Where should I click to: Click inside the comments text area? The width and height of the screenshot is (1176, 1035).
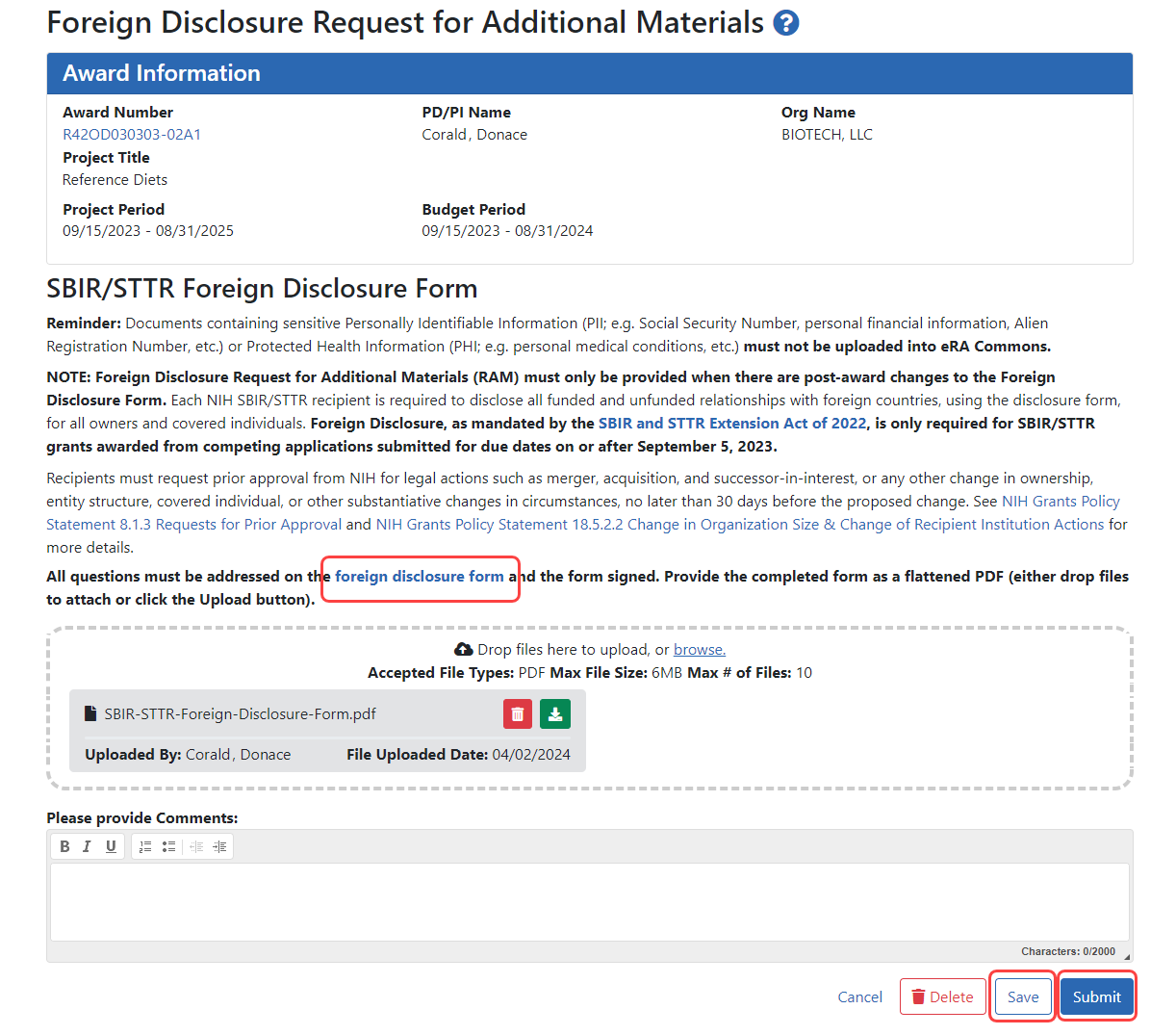point(589,901)
